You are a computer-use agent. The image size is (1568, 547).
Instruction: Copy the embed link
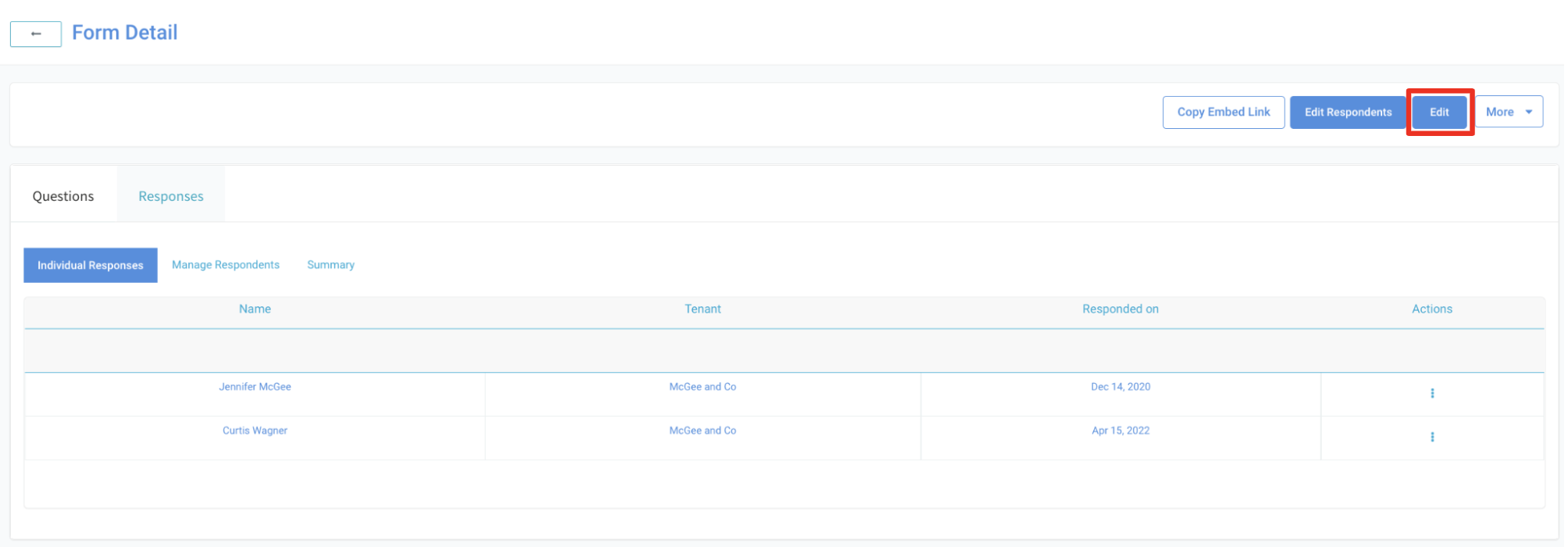[x=1223, y=112]
